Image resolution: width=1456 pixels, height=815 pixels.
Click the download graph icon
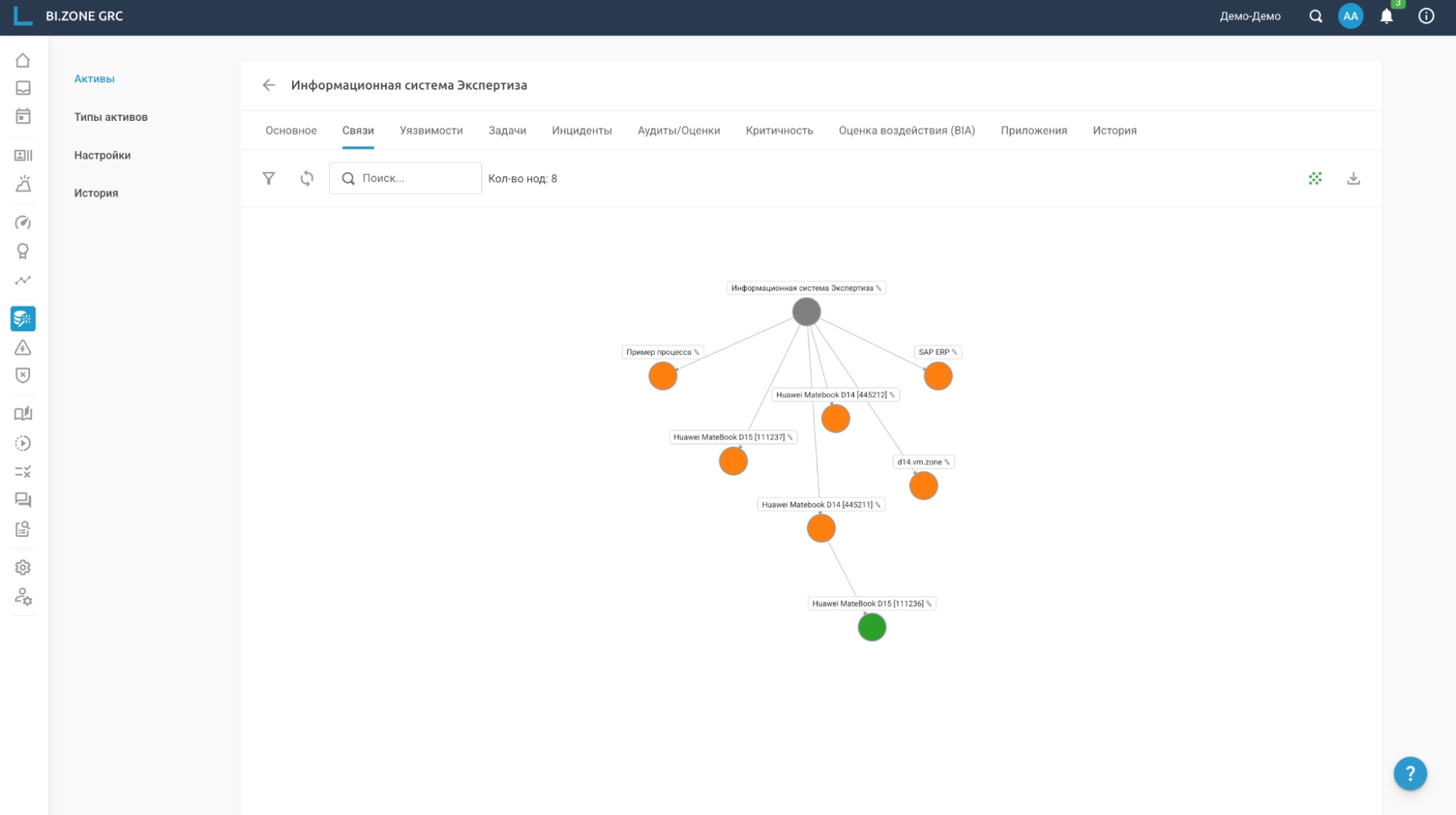[x=1353, y=178]
